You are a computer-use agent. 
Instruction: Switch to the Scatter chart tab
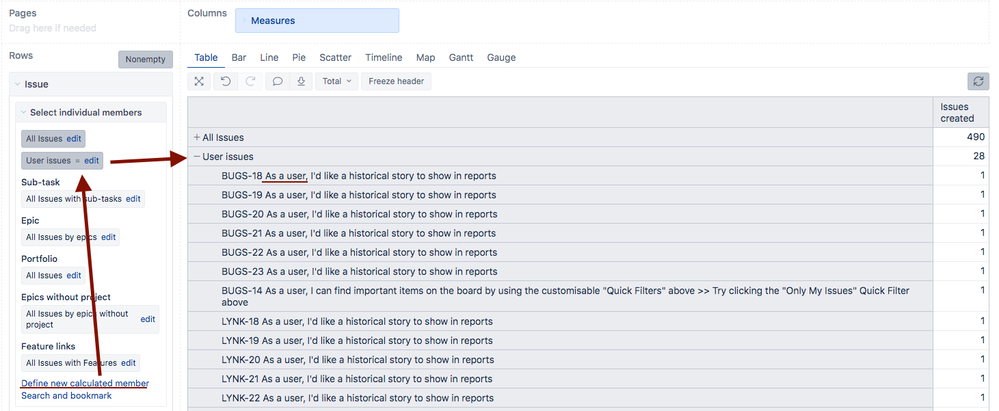pos(335,57)
